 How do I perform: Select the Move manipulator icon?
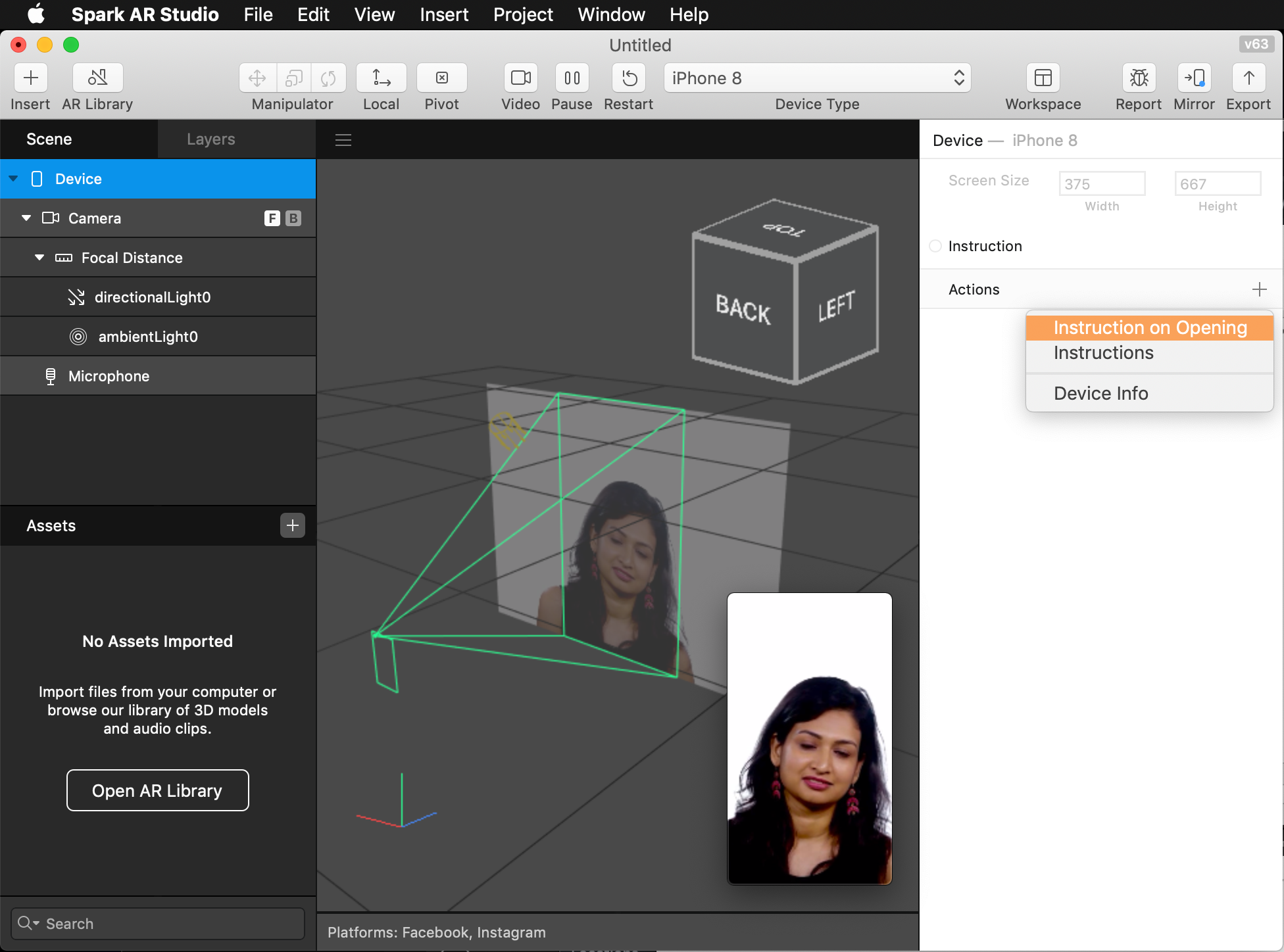pyautogui.click(x=257, y=78)
